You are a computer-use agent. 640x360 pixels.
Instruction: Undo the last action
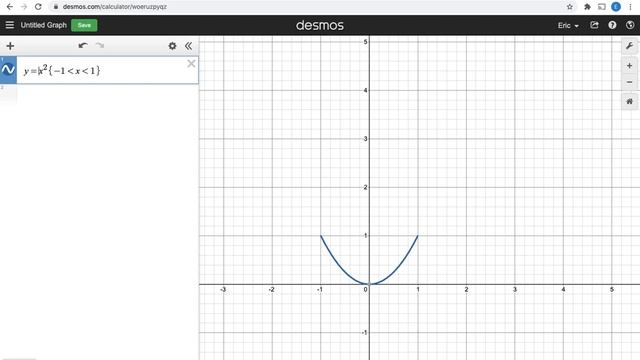click(83, 45)
